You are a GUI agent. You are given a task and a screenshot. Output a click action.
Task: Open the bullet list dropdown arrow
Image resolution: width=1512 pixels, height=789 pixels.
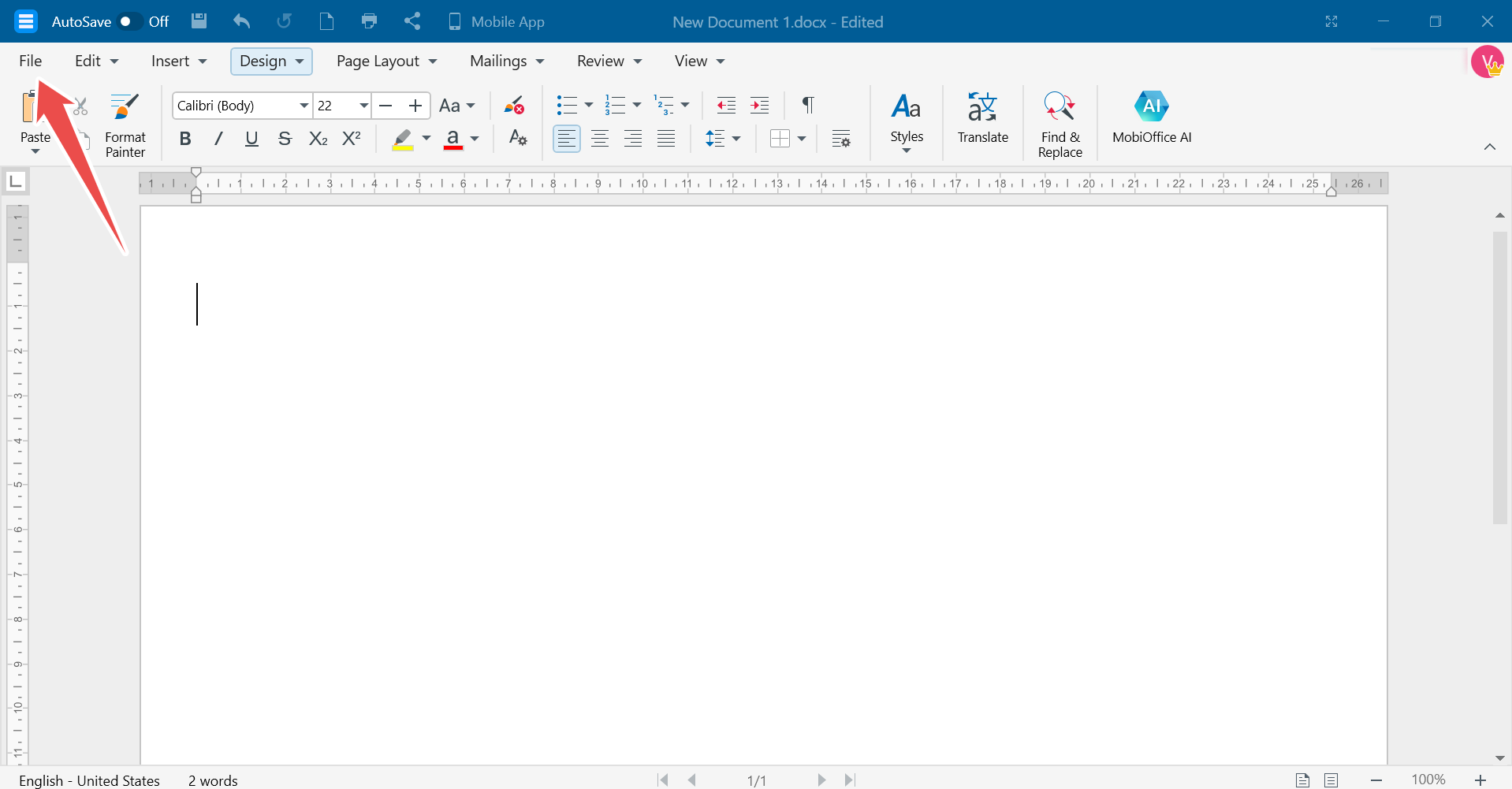coord(589,105)
